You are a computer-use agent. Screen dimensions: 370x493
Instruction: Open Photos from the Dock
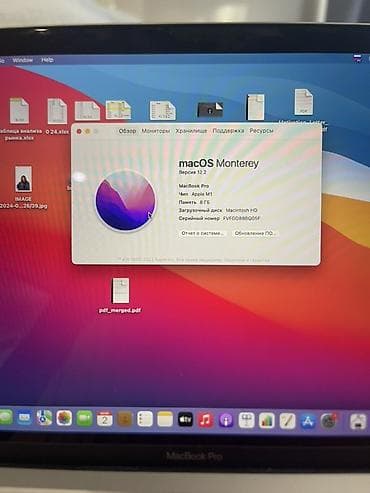click(x=64, y=418)
